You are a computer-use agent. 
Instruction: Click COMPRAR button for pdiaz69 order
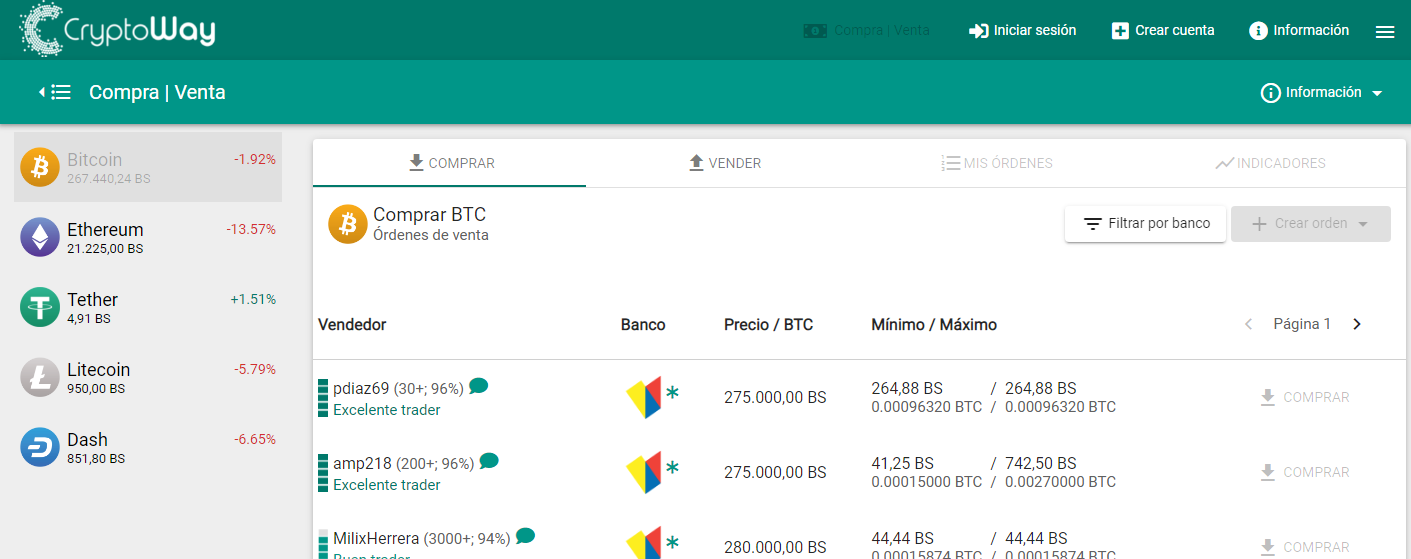(x=1305, y=397)
